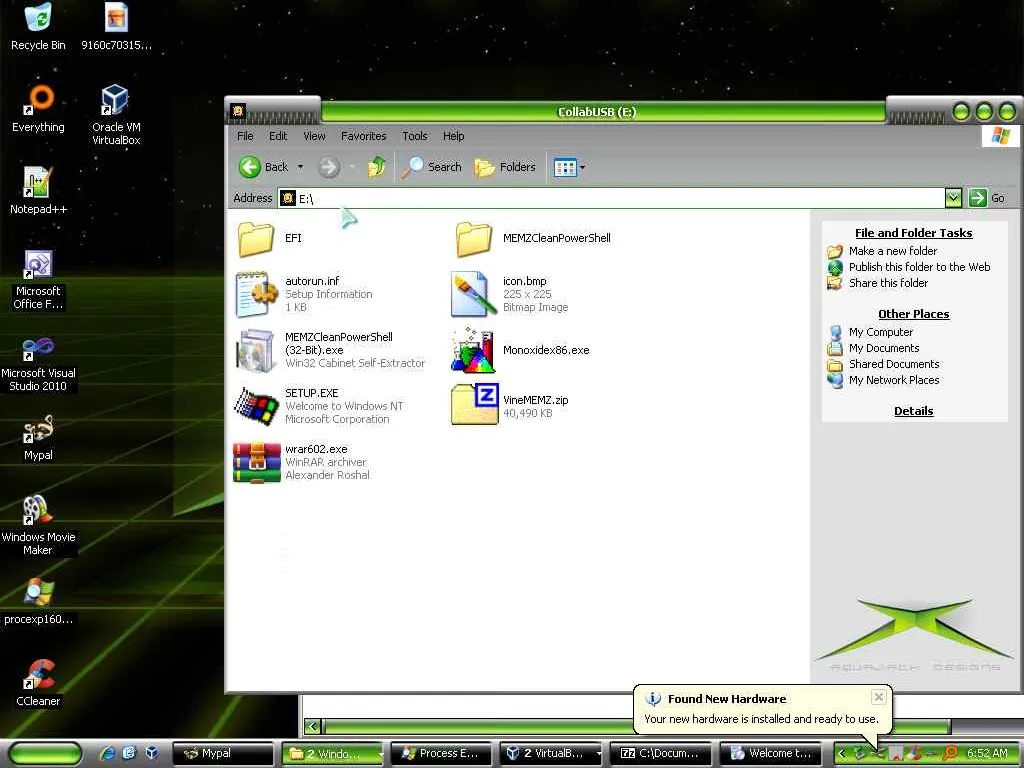Open Shared Documents link

893,364
